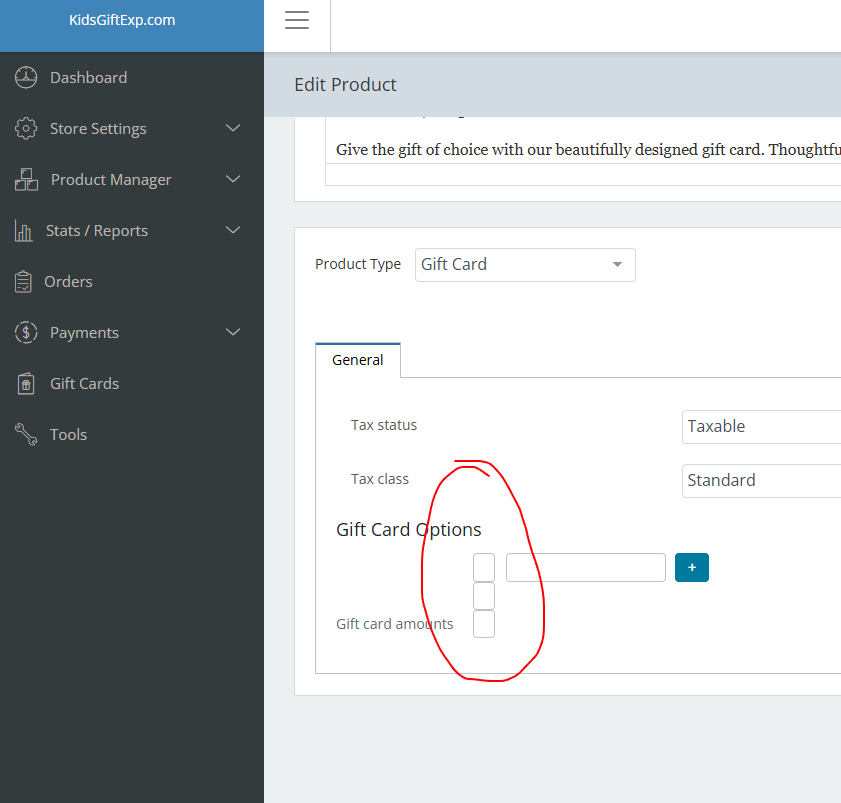The height and width of the screenshot is (803, 841).
Task: Click the Store Settings gear icon
Action: (x=26, y=128)
